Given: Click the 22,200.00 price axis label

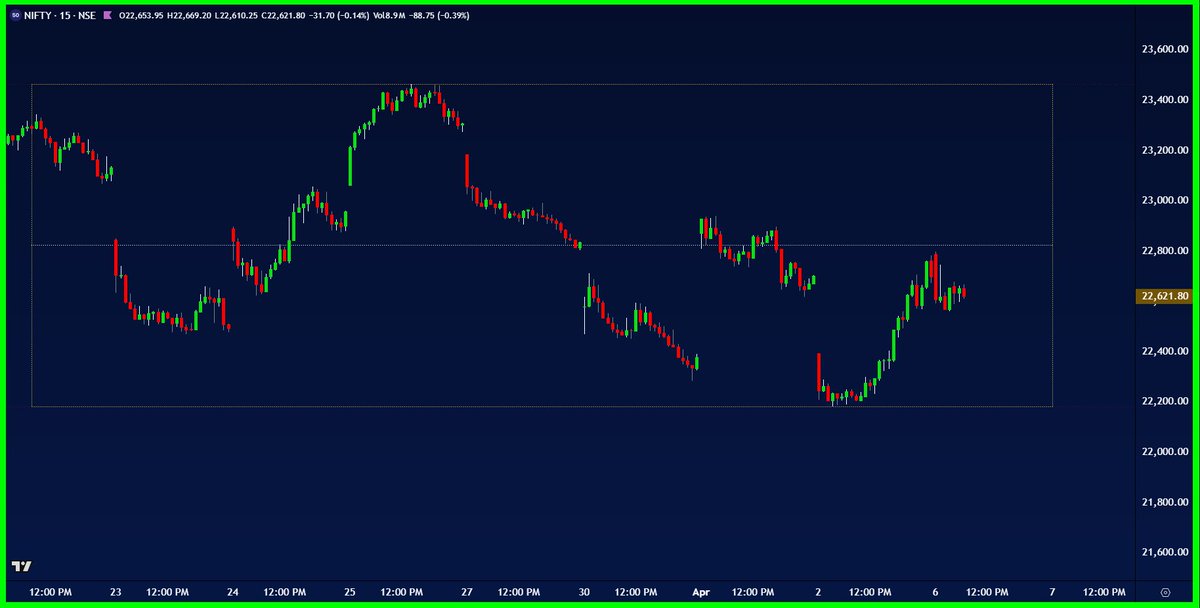Looking at the screenshot, I should pos(1165,401).
